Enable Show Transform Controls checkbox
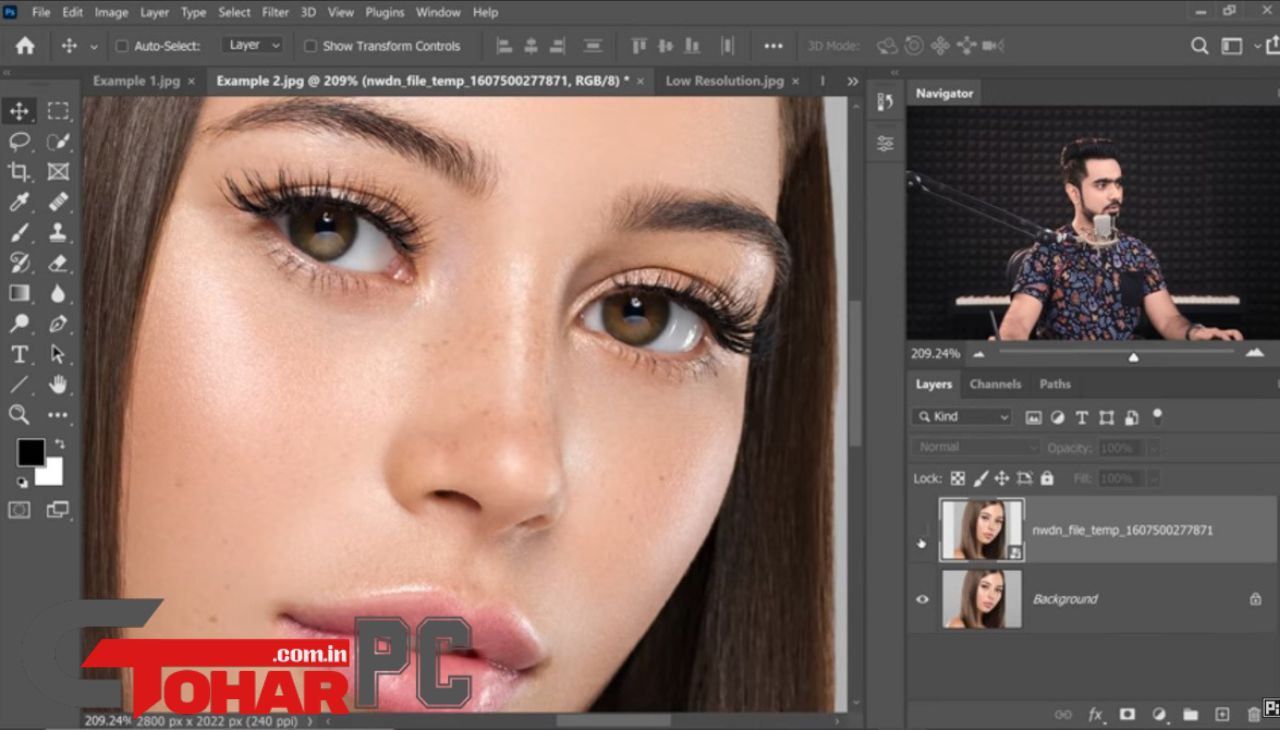Screen dimensions: 1280x730 pos(310,46)
